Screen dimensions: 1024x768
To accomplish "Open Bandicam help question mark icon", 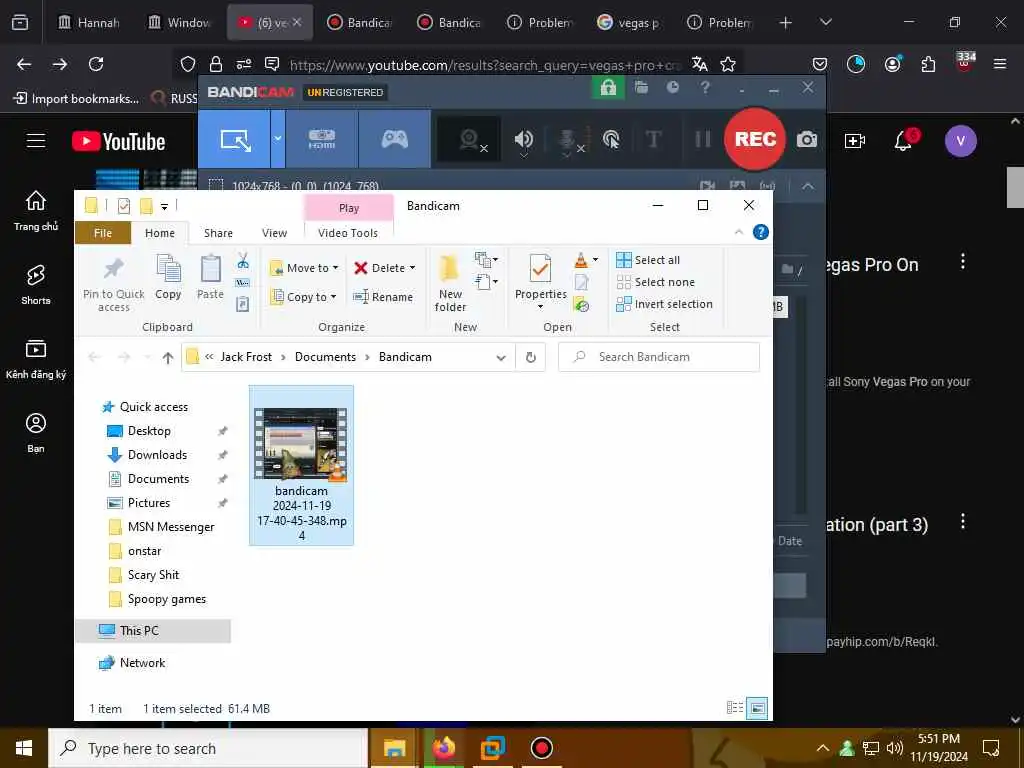I will (705, 87).
